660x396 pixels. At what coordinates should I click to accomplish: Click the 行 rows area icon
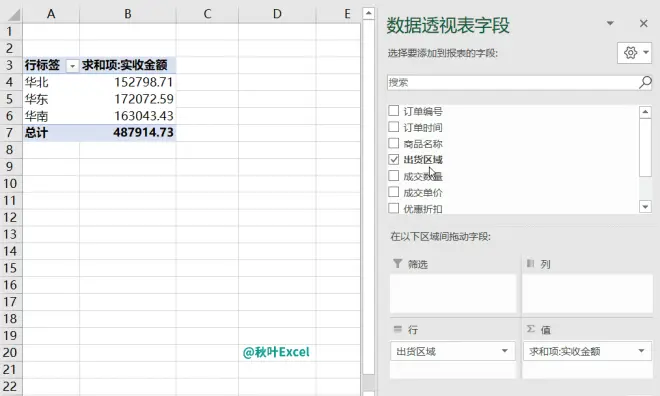(x=398, y=329)
